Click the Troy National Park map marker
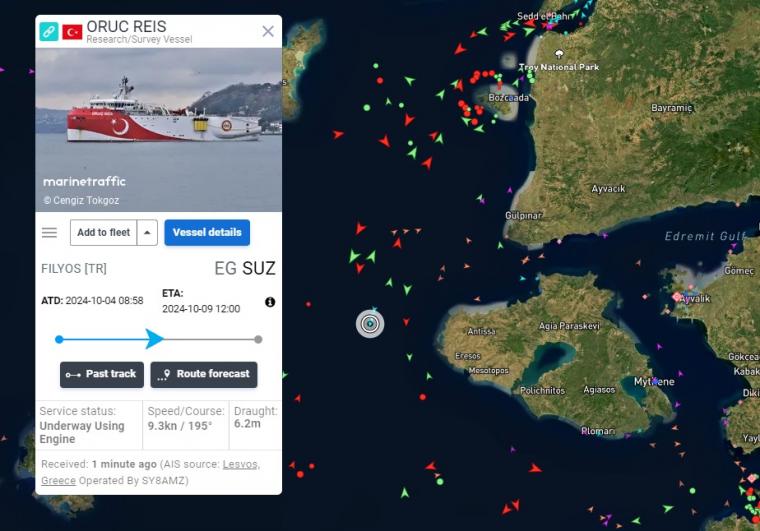 [x=559, y=53]
